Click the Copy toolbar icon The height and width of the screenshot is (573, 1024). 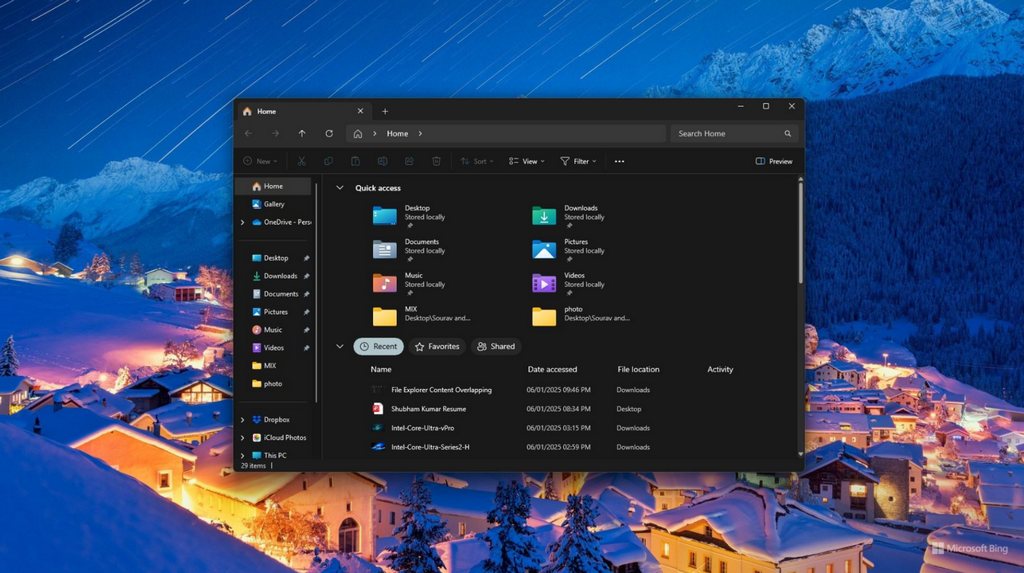(x=328, y=161)
